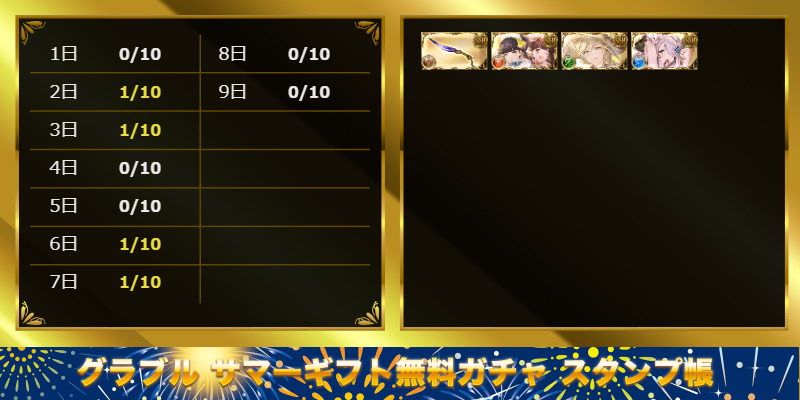The height and width of the screenshot is (400, 800).
Task: Open the purple dagger weapon thumbnail
Action: pos(455,51)
